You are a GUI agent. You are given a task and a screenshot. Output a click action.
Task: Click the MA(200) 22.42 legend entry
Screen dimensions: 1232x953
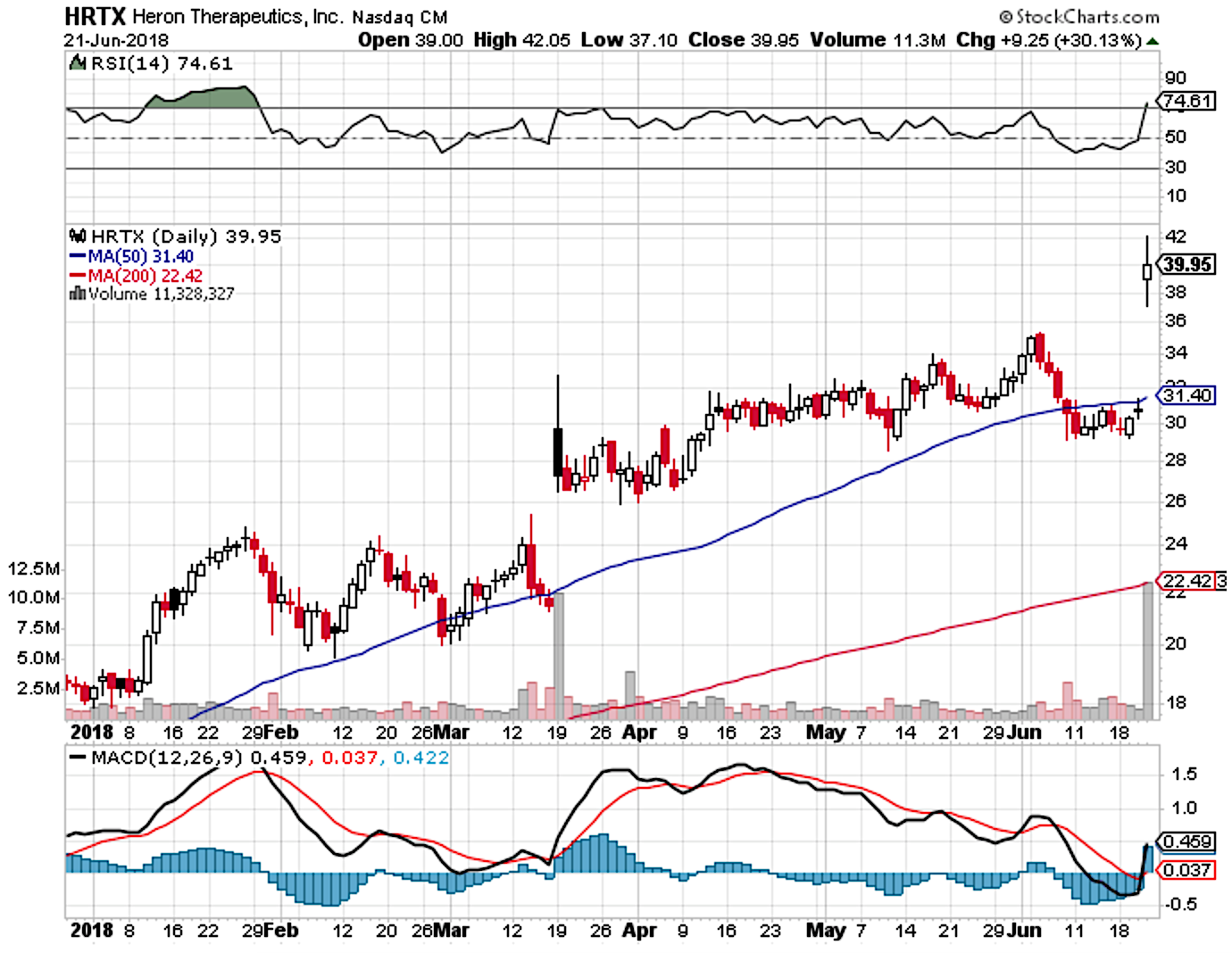136,276
